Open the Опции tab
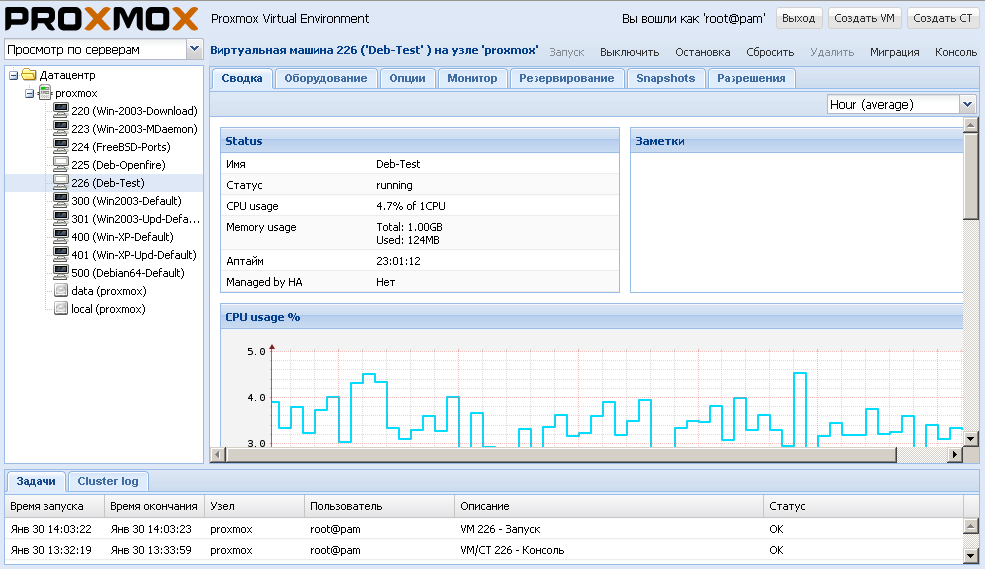Viewport: 985px width, 569px height. (407, 79)
